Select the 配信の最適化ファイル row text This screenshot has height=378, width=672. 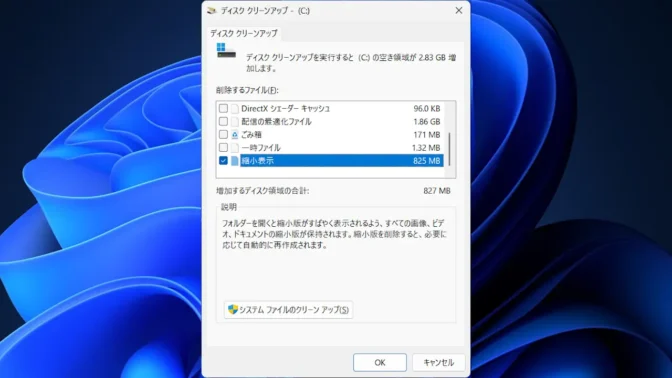276,122
